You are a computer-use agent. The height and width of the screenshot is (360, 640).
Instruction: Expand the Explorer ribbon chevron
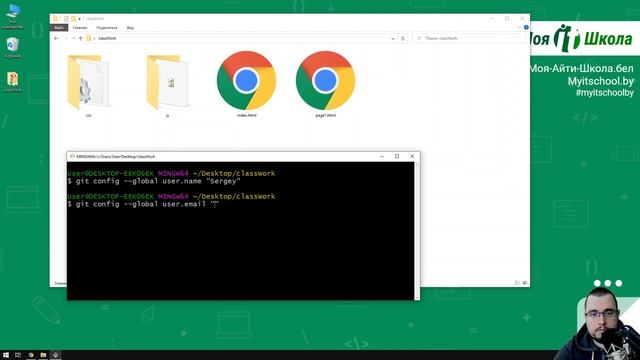coord(519,27)
